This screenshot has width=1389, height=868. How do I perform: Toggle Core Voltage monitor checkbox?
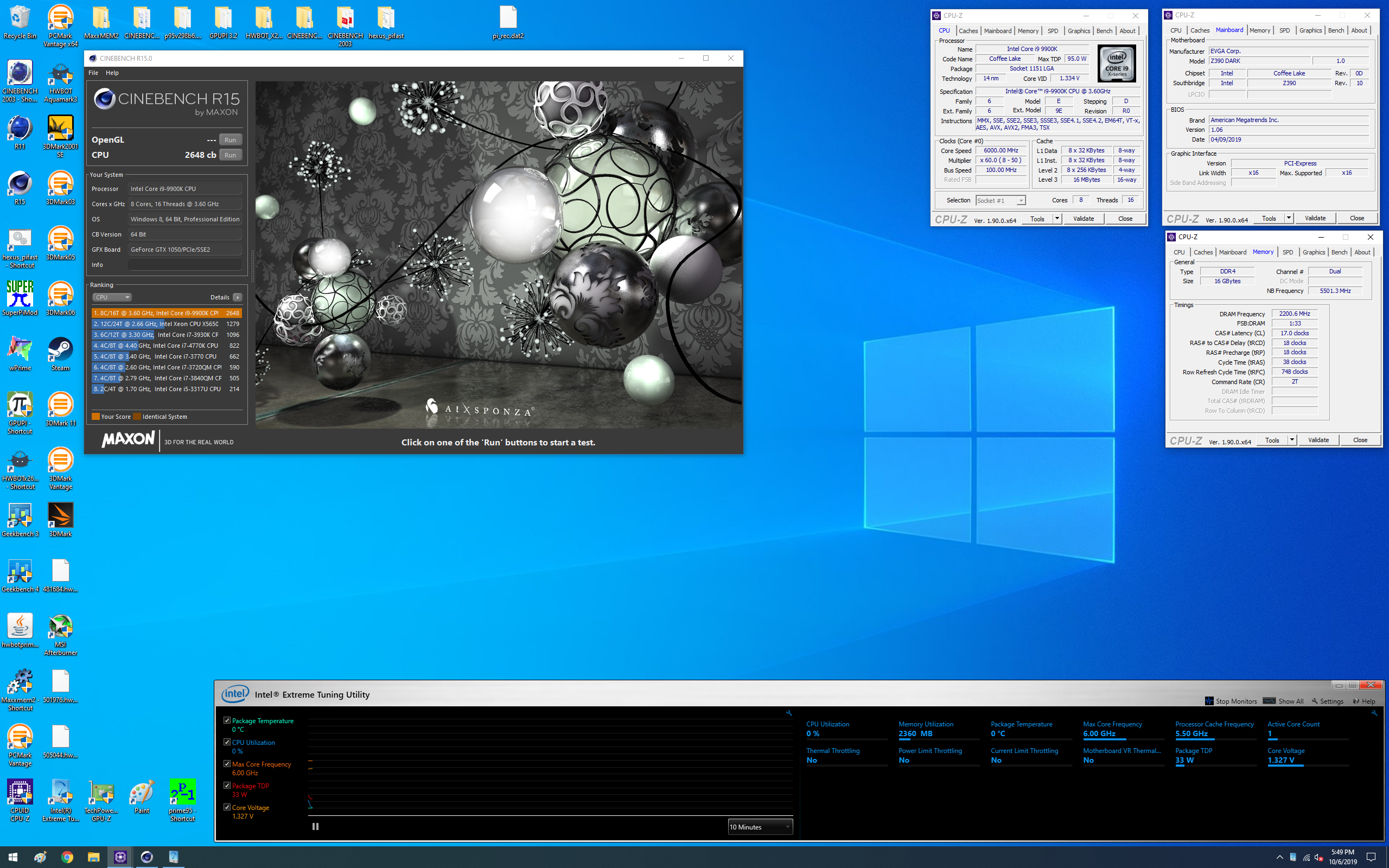[227, 807]
